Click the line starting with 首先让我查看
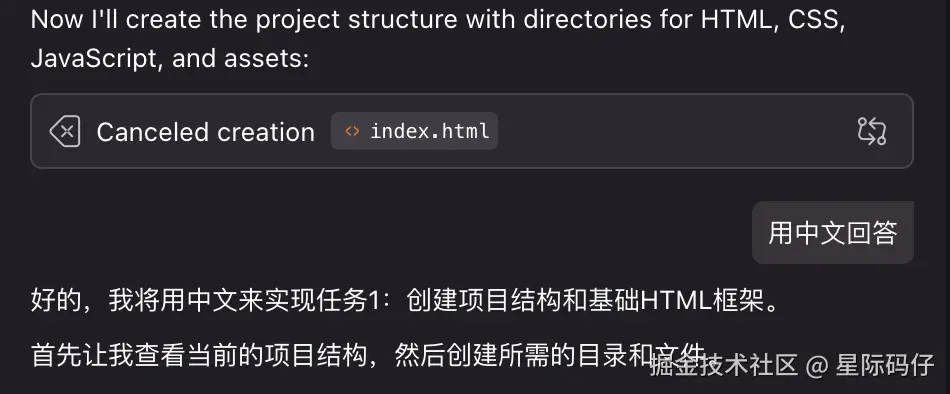This screenshot has width=950, height=394. 370,356
